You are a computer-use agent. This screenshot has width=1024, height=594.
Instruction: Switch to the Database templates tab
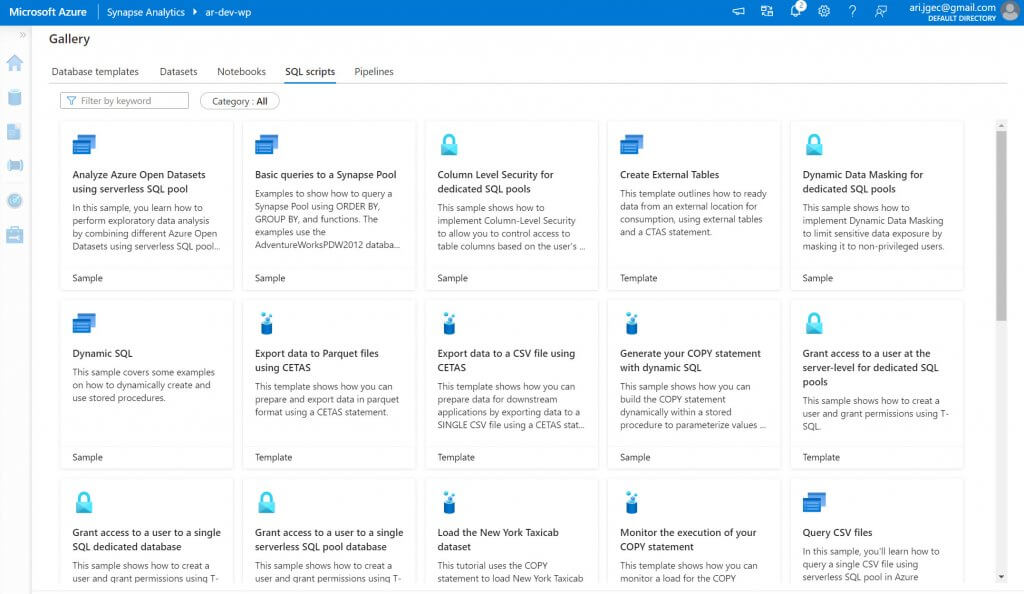95,72
